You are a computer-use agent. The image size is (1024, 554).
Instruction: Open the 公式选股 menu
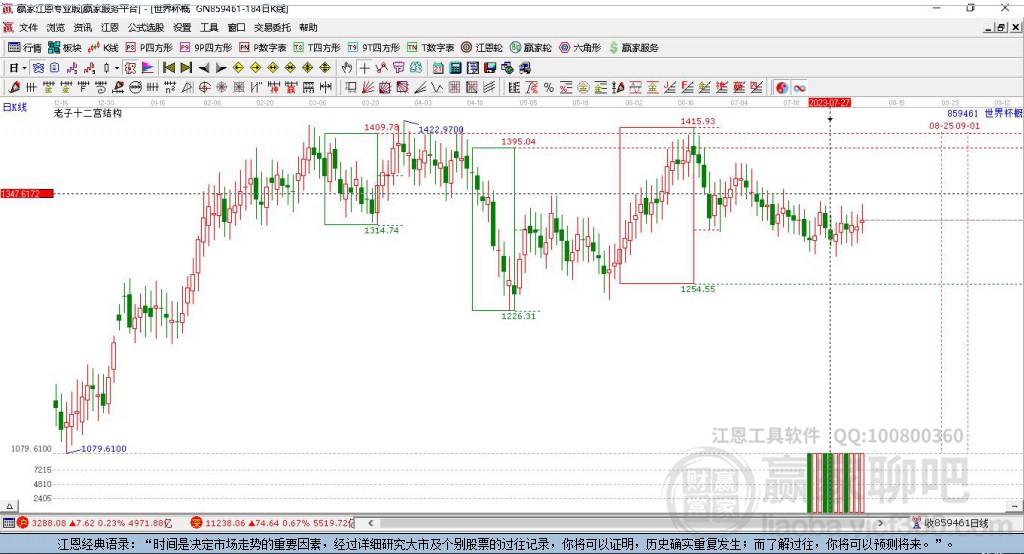pos(146,27)
